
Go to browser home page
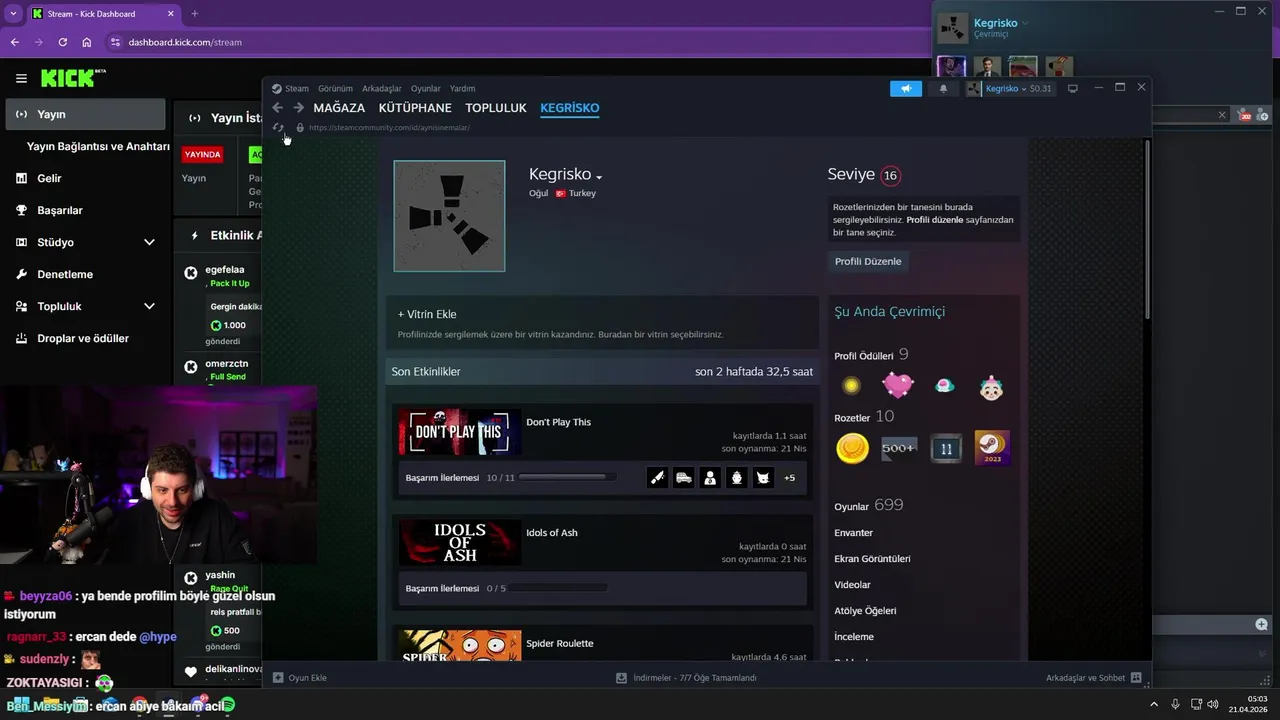click(x=87, y=42)
